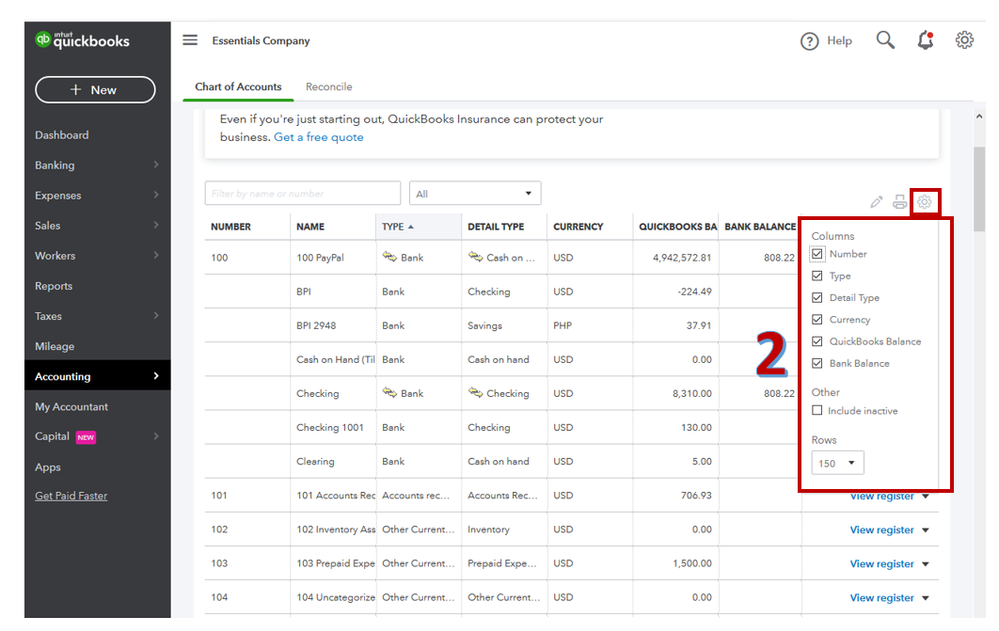Click the bank feed icon beside Cash on in the 100 PayPal row
The image size is (999, 631).
[x=475, y=257]
